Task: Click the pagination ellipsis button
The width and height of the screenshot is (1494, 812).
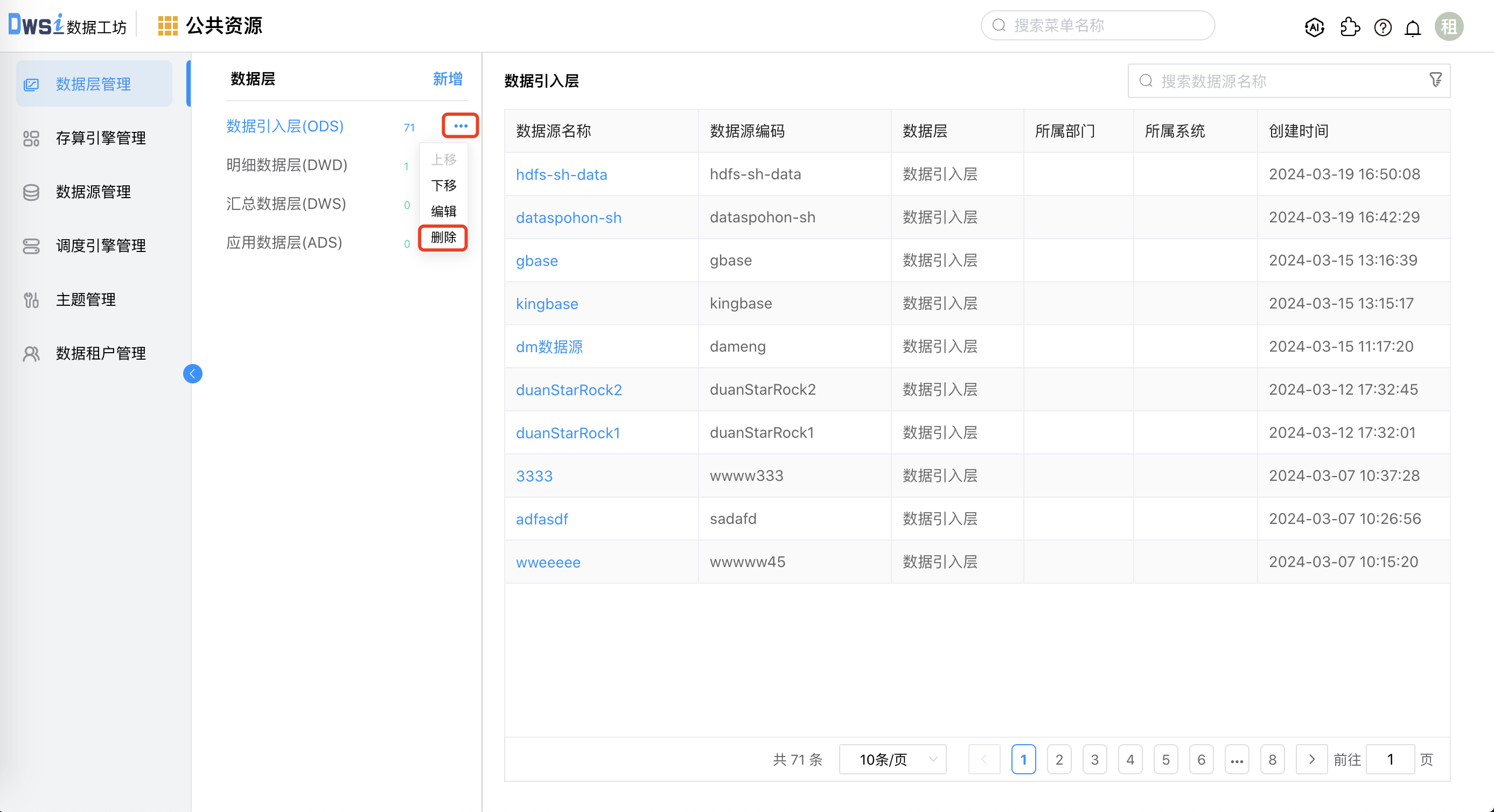Action: click(x=1237, y=759)
